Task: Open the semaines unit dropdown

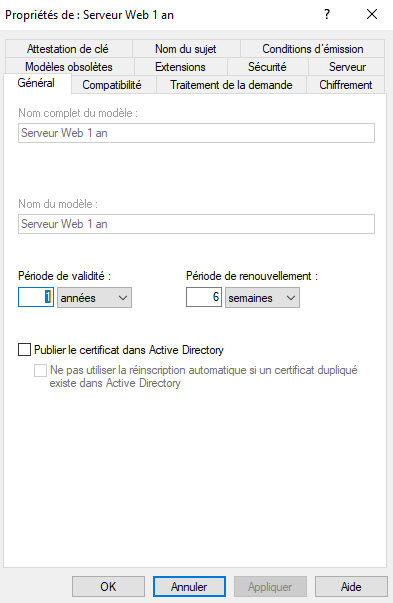Action: click(x=262, y=298)
